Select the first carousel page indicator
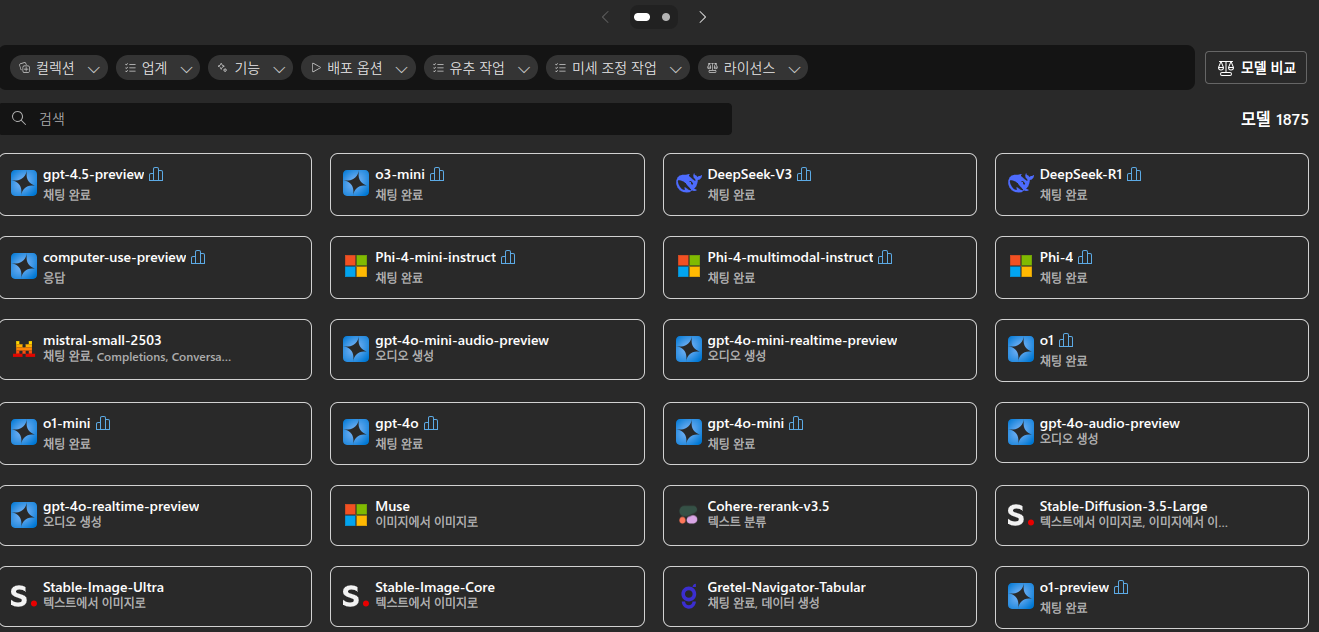This screenshot has height=632, width=1319. click(x=642, y=17)
